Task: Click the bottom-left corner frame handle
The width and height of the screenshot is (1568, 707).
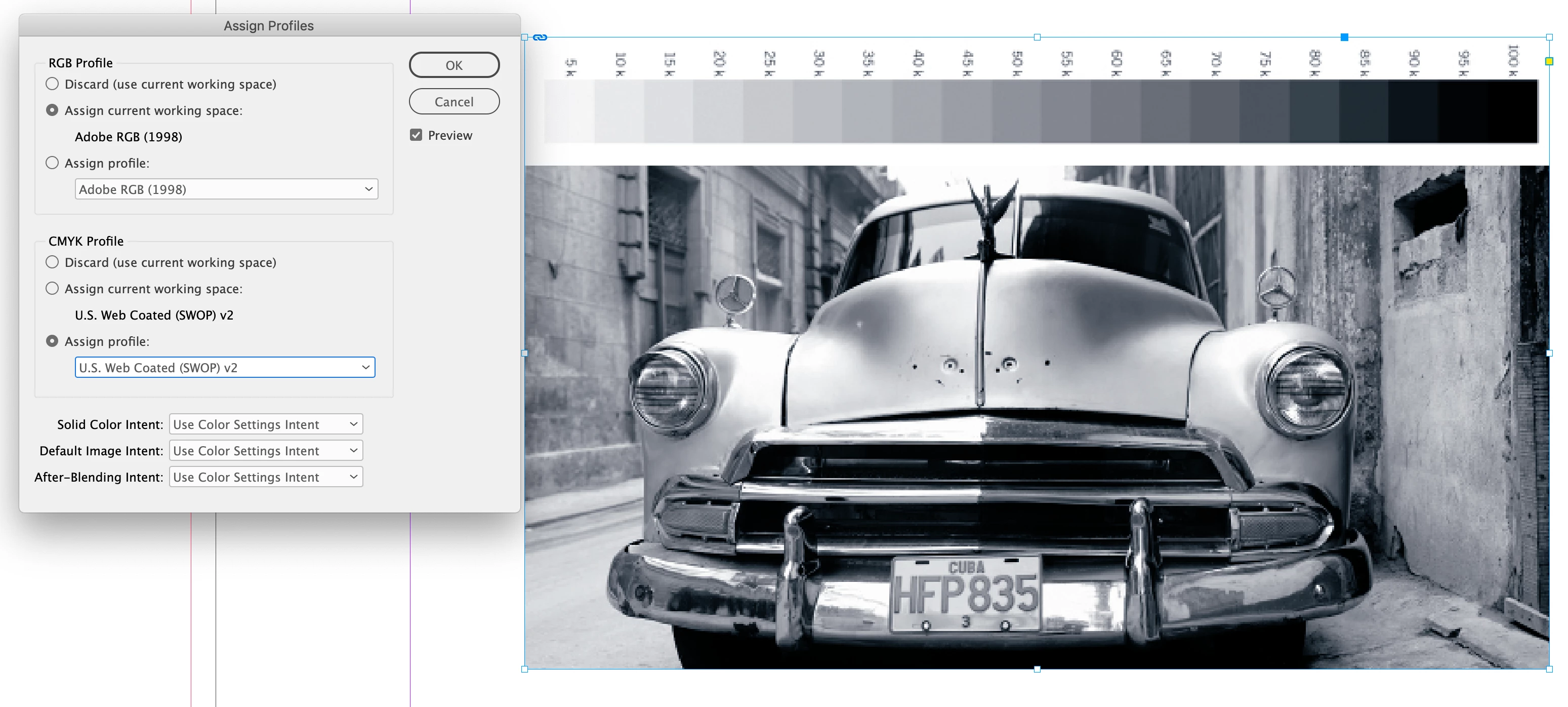Action: 525,669
